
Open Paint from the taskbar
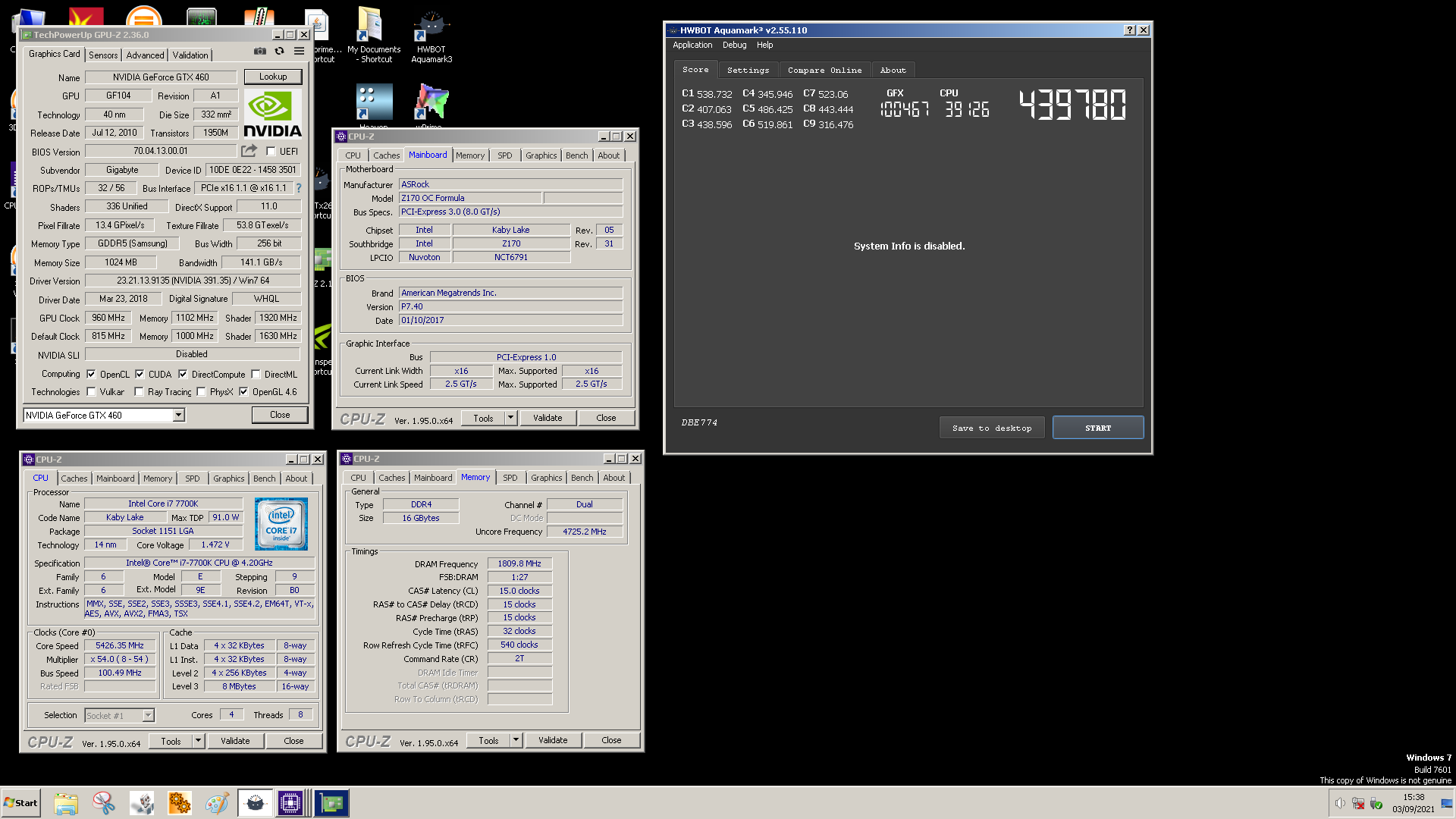pos(217,803)
